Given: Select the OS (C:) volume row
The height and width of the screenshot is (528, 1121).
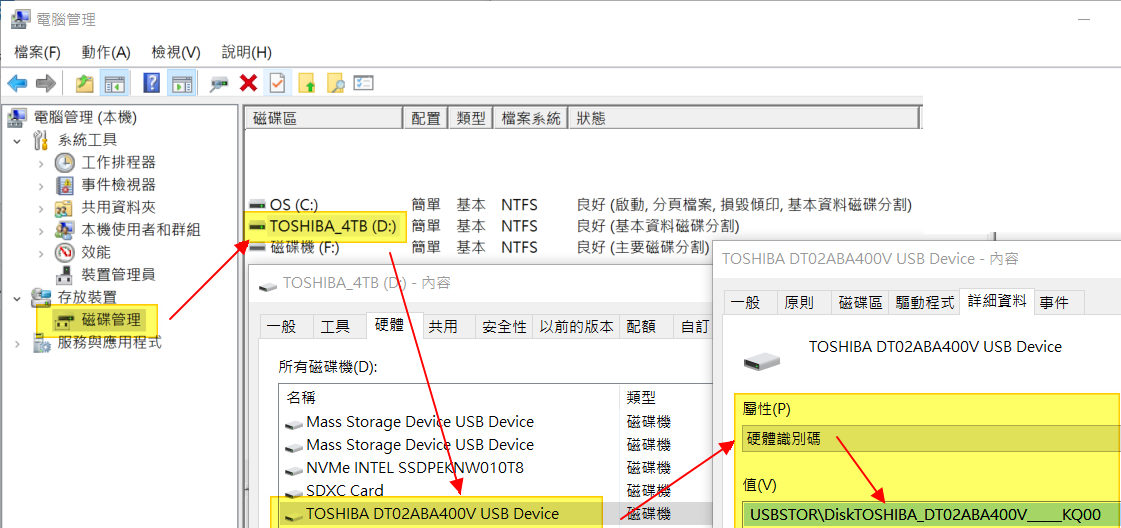Looking at the screenshot, I should (x=581, y=206).
